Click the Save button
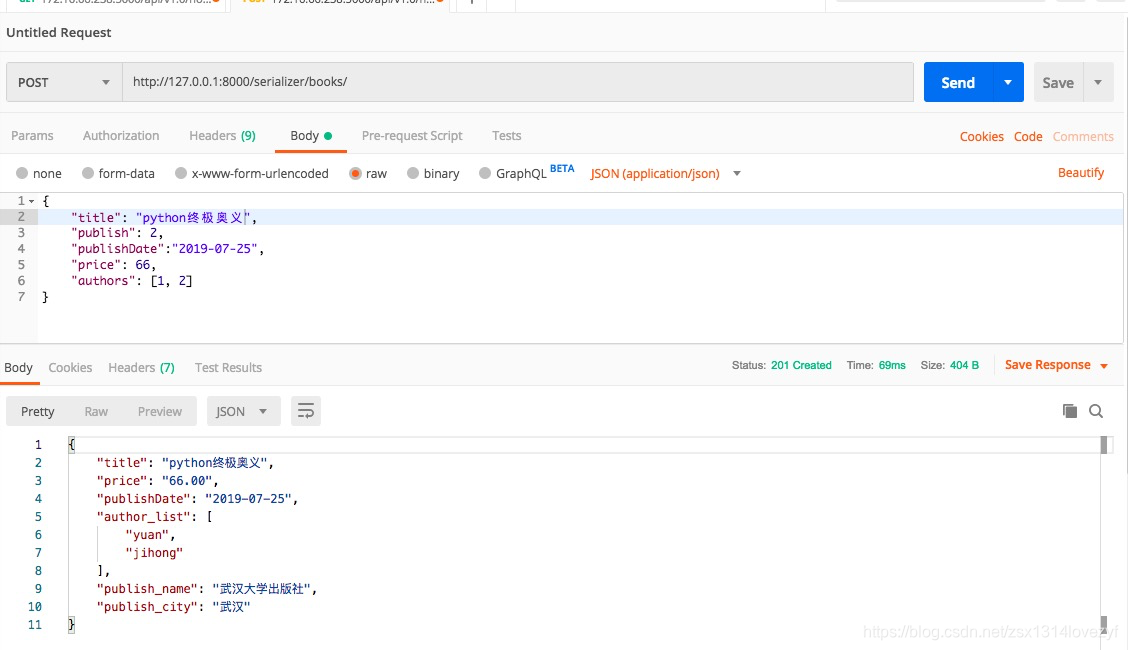 pos(1058,83)
